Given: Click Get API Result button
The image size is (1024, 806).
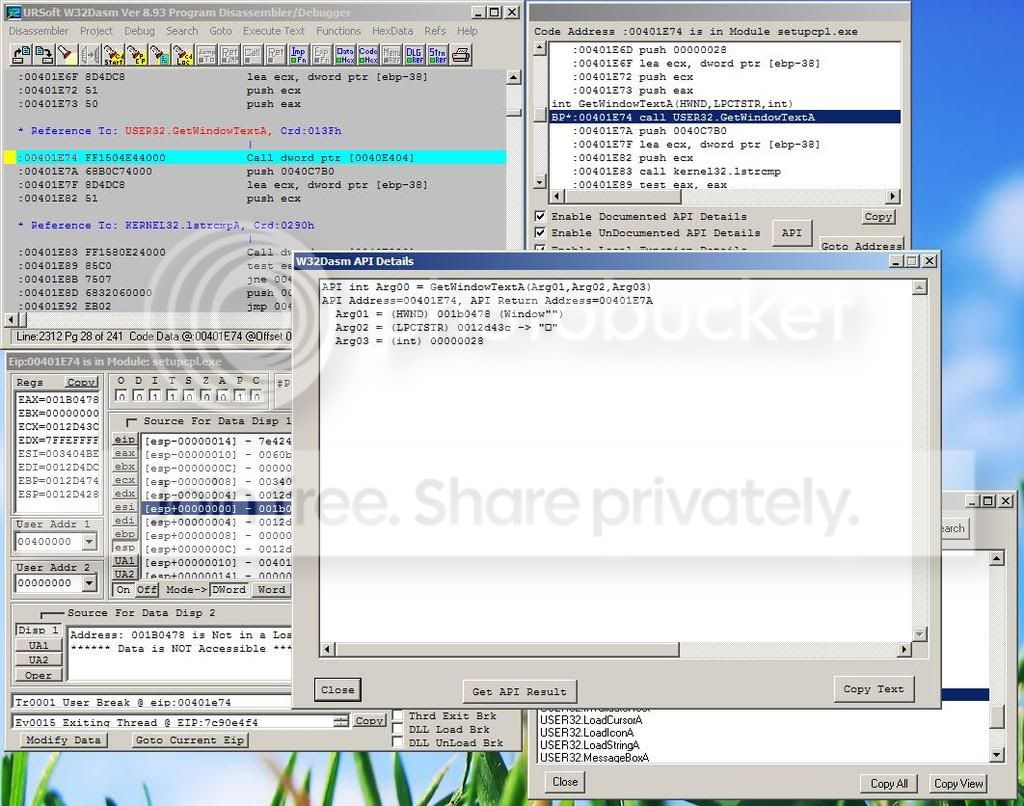Looking at the screenshot, I should [x=520, y=691].
